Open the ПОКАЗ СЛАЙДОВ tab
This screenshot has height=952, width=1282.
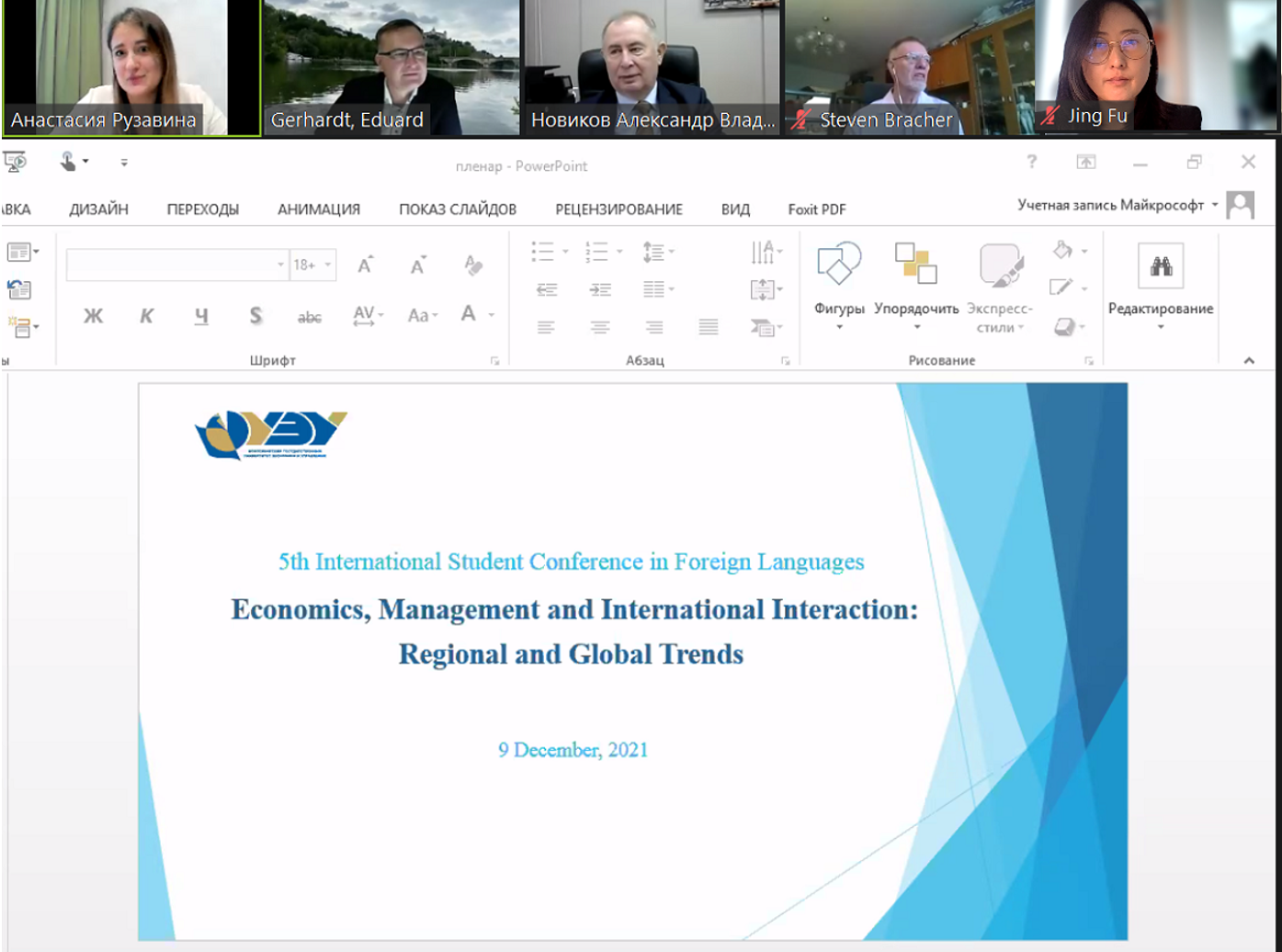(457, 210)
